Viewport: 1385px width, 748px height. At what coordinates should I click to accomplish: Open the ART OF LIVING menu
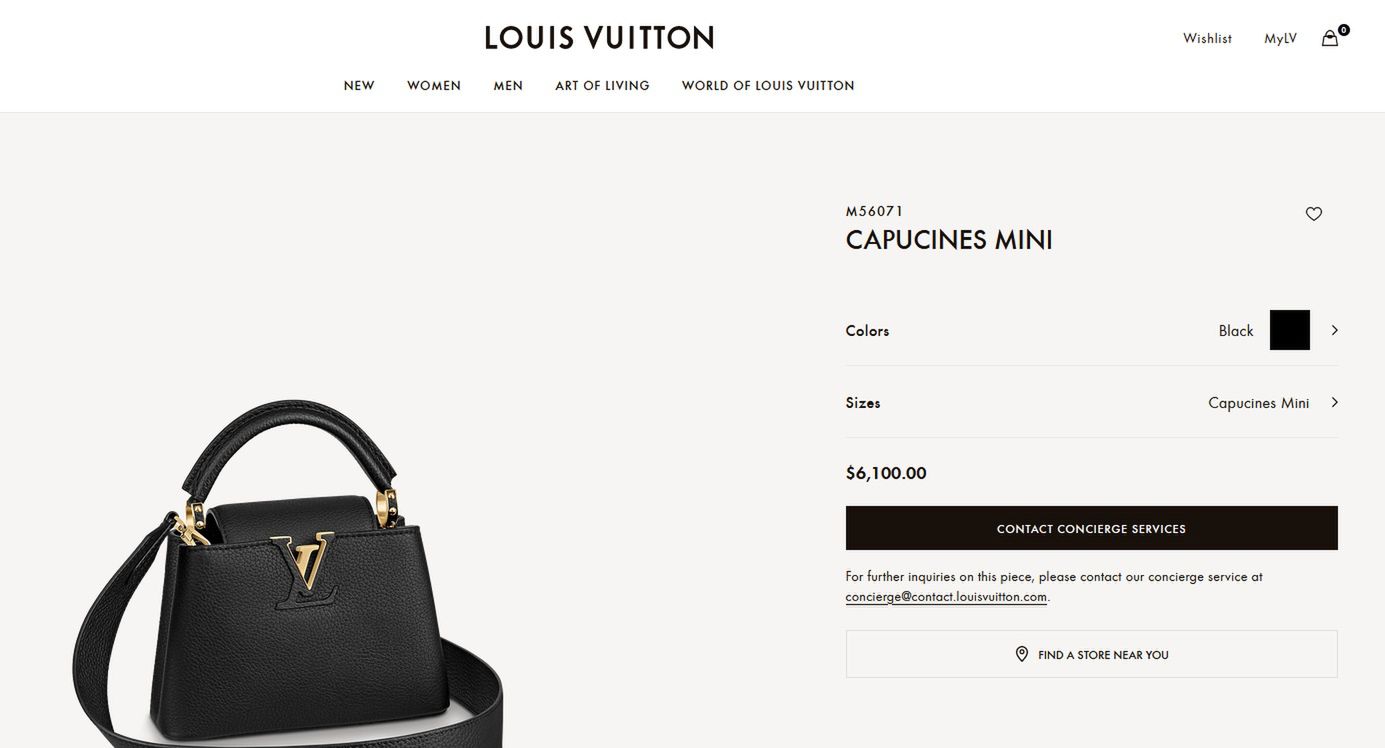click(x=602, y=86)
